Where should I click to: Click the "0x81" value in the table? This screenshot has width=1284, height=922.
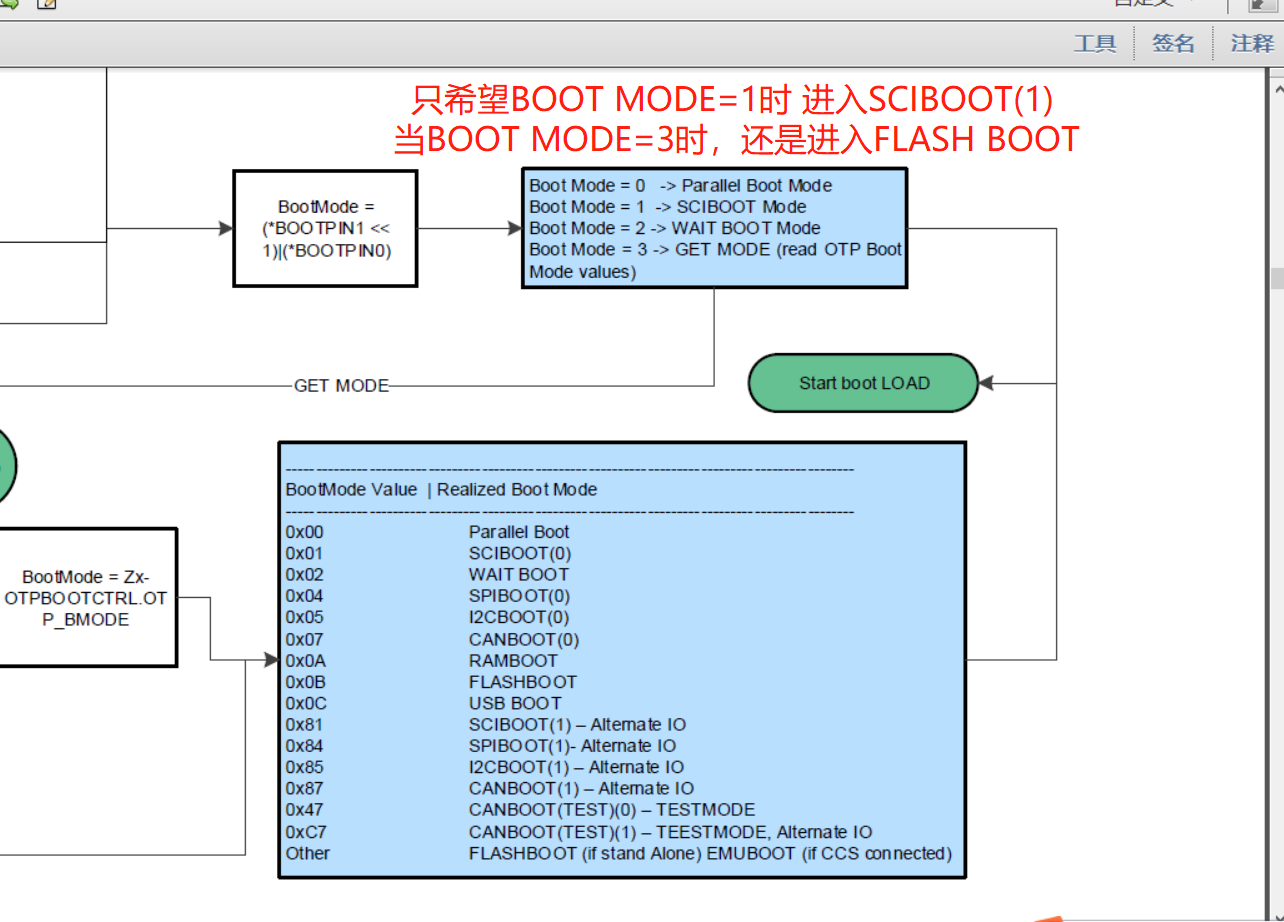(305, 724)
